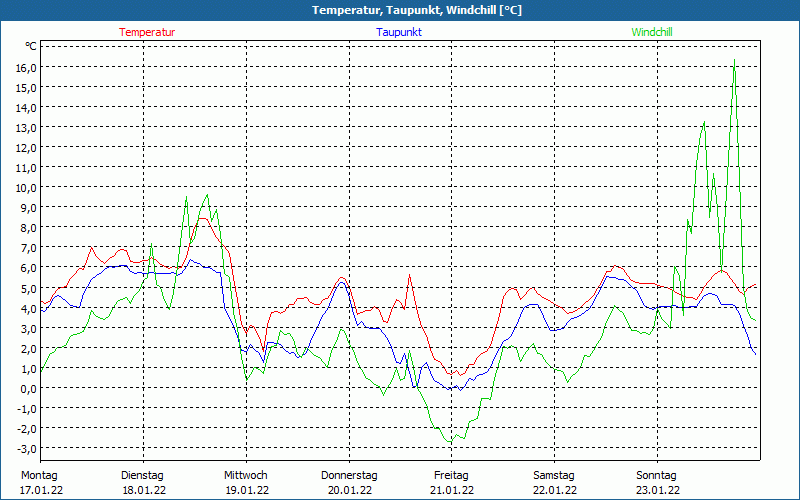
Task: Click the 6,0 y-axis value
Action: [29, 267]
